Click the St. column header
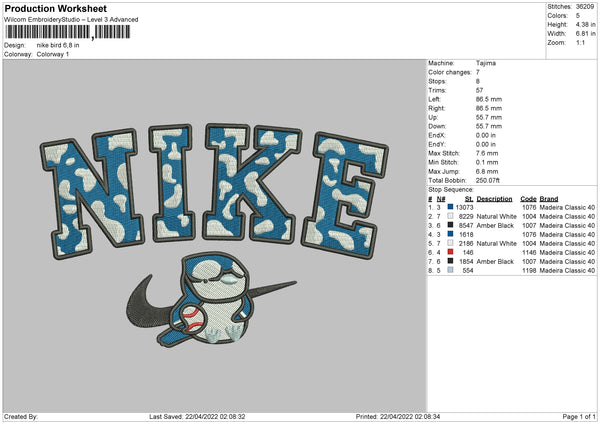600x424 pixels. pyautogui.click(x=467, y=198)
